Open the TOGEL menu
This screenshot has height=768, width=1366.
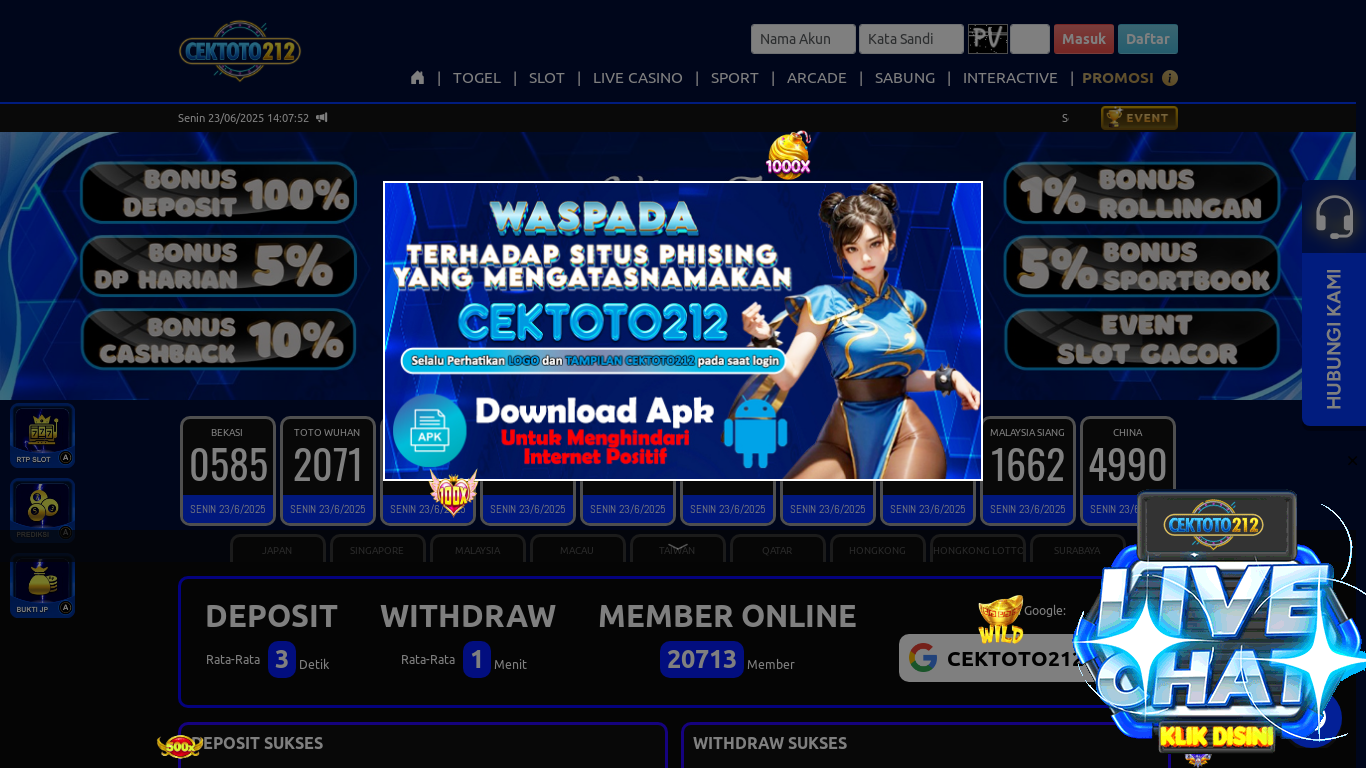click(477, 78)
